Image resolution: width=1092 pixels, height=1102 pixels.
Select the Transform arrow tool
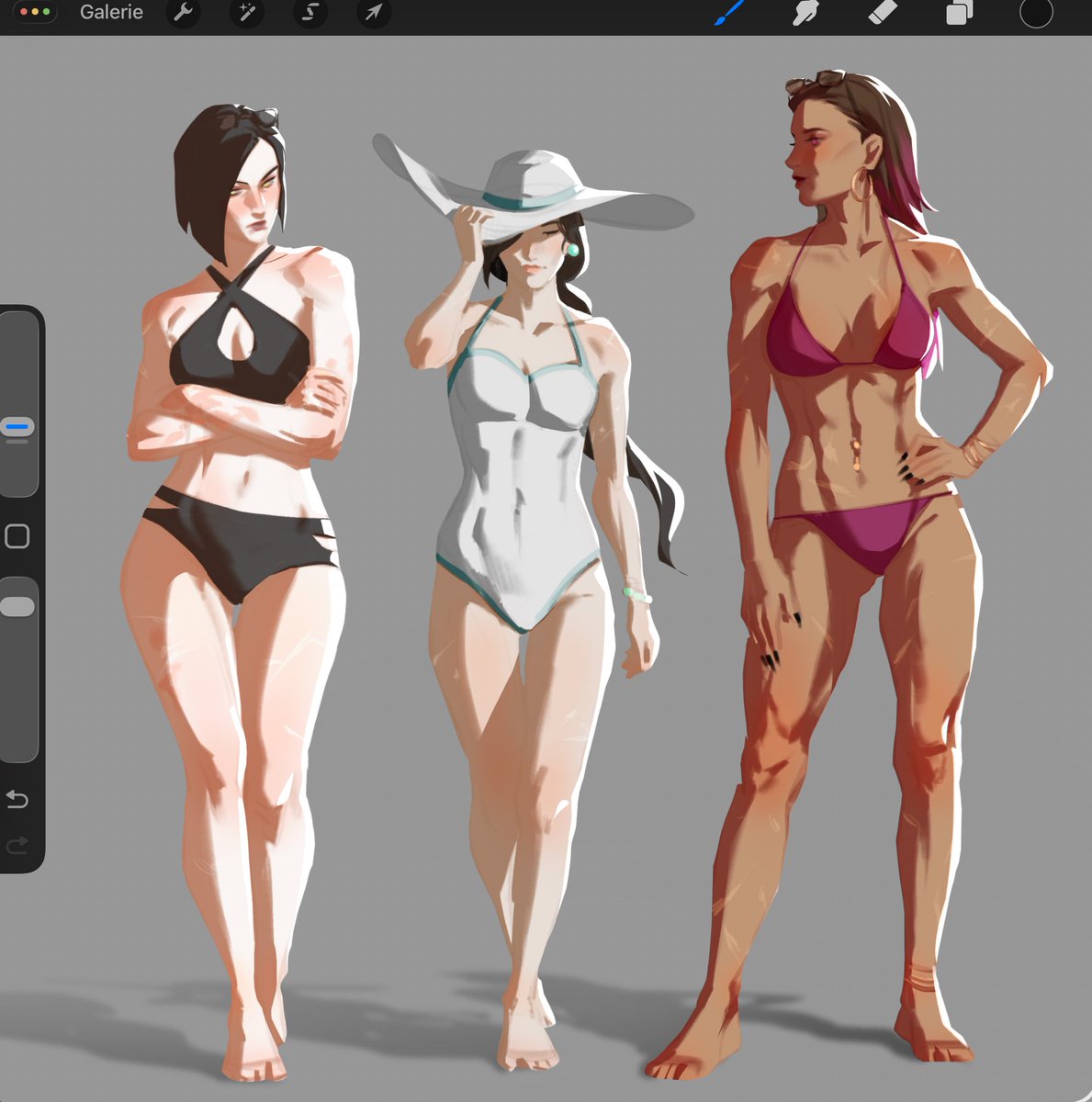[374, 13]
